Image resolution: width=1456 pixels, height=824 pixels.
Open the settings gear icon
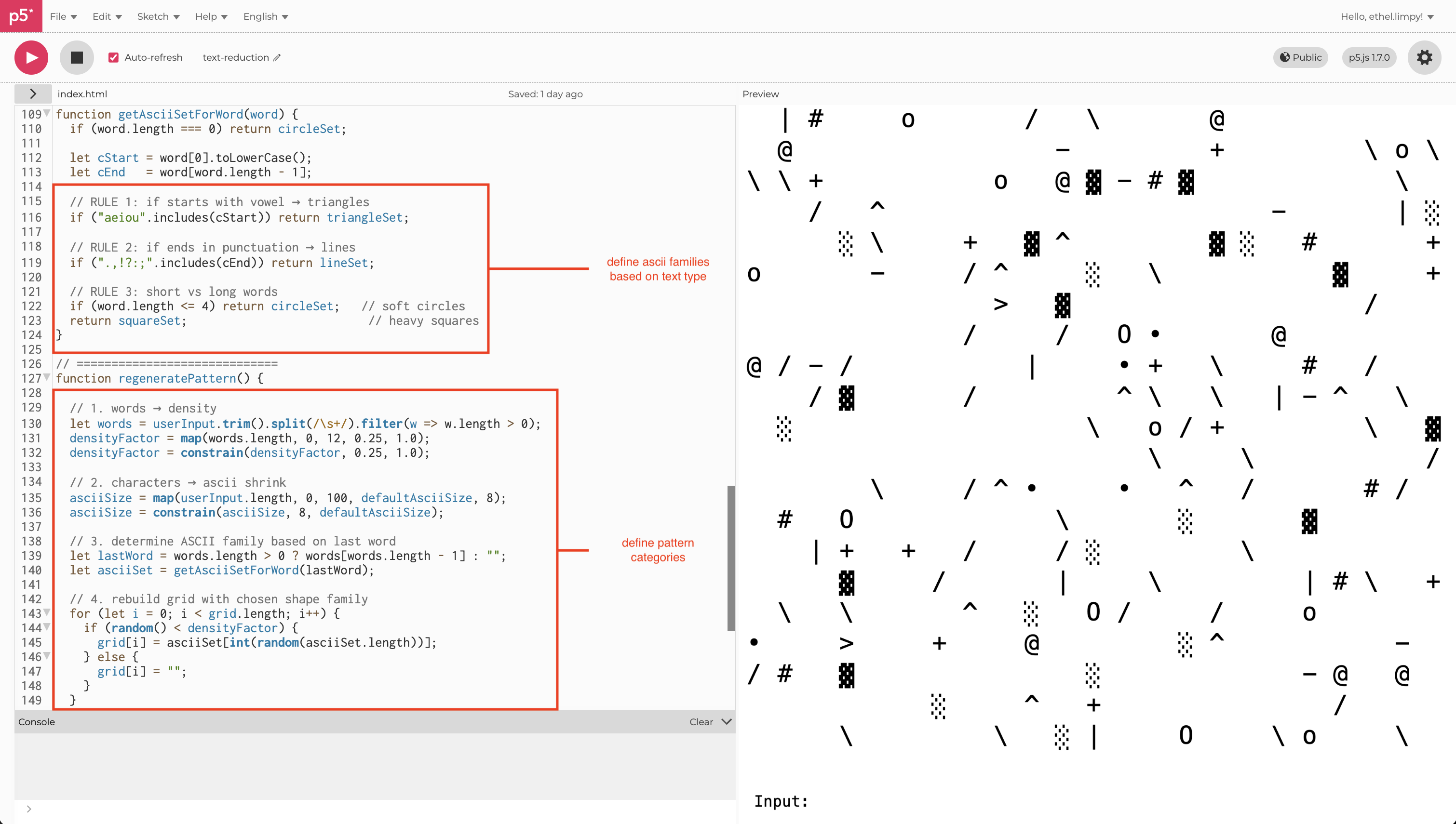coord(1424,57)
